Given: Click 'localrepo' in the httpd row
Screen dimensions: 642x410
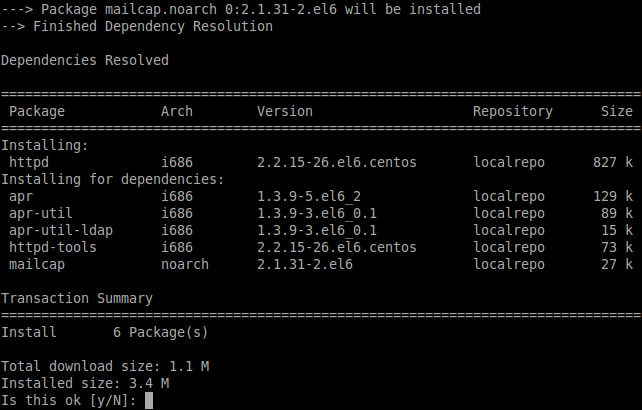Looking at the screenshot, I should (509, 162).
